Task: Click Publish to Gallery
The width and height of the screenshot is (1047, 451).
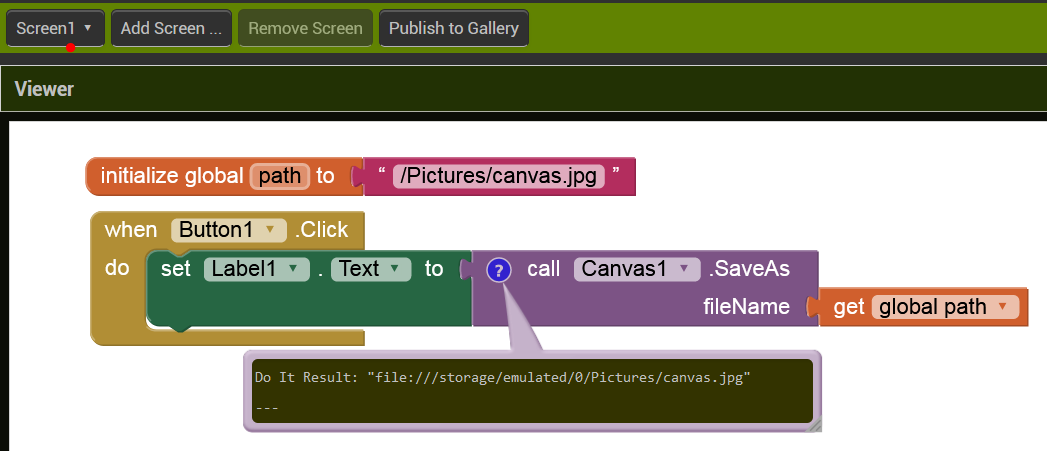Action: click(x=453, y=28)
